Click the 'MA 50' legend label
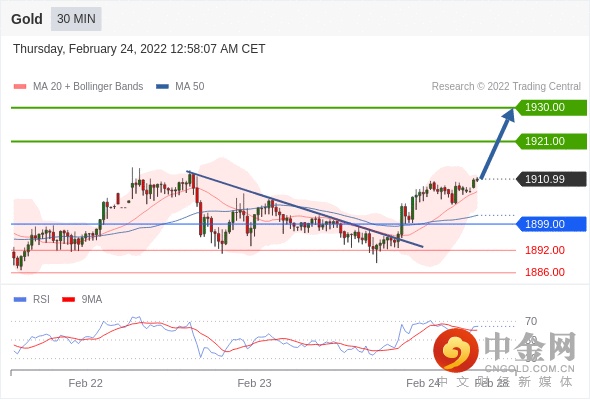This screenshot has height=400, width=590. click(190, 87)
